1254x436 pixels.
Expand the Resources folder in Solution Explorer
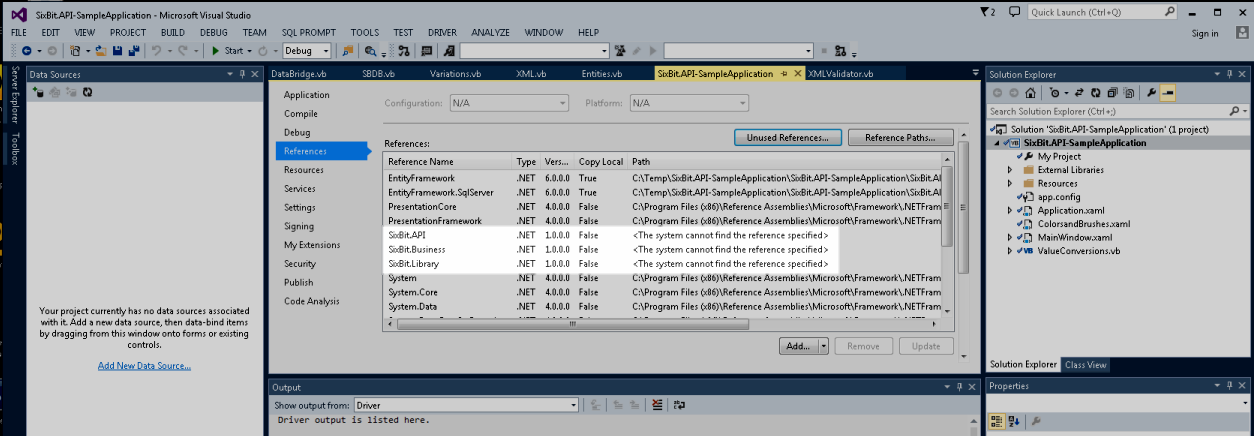click(1011, 184)
